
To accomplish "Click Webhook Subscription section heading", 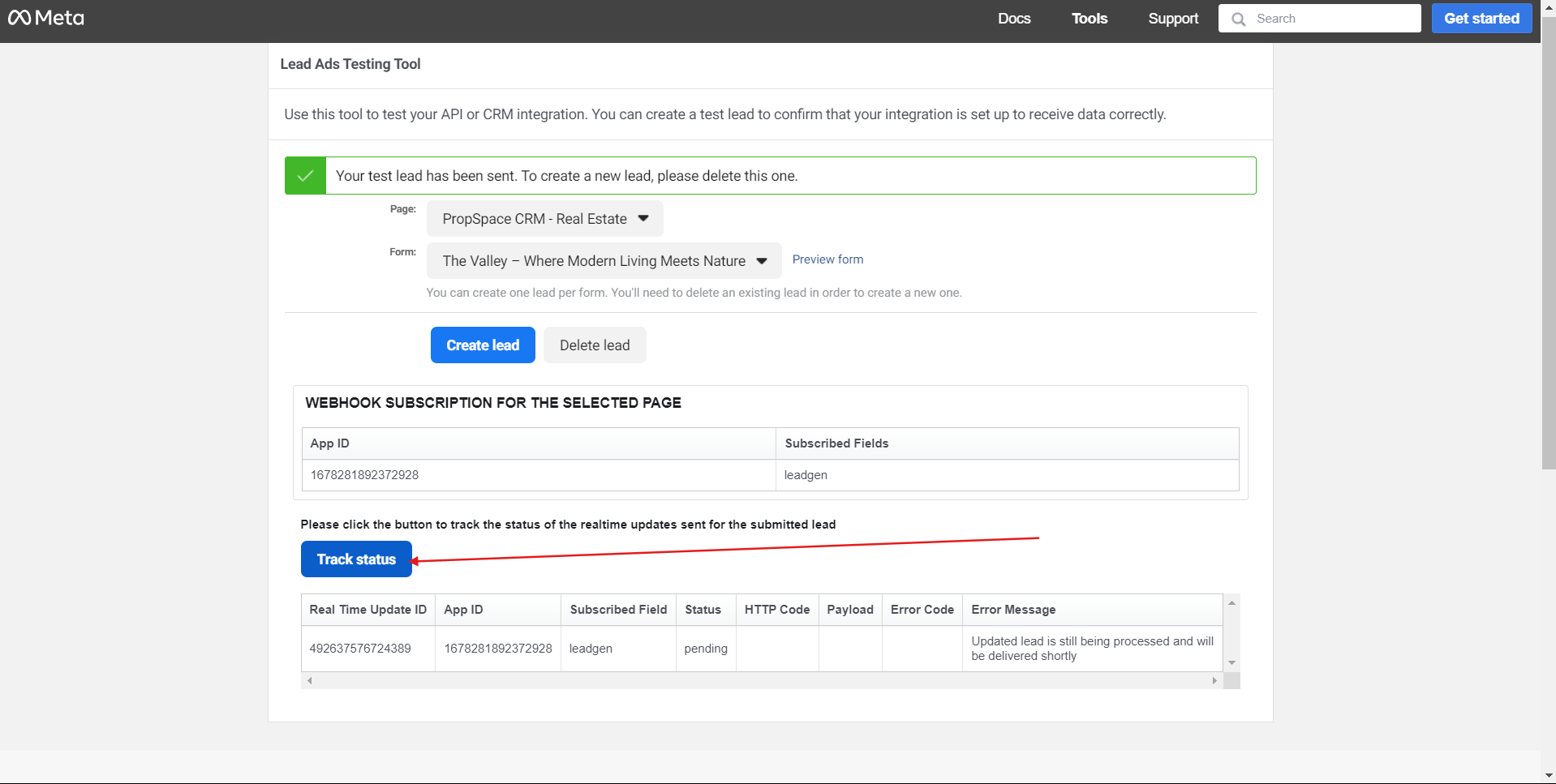I will 493,403.
